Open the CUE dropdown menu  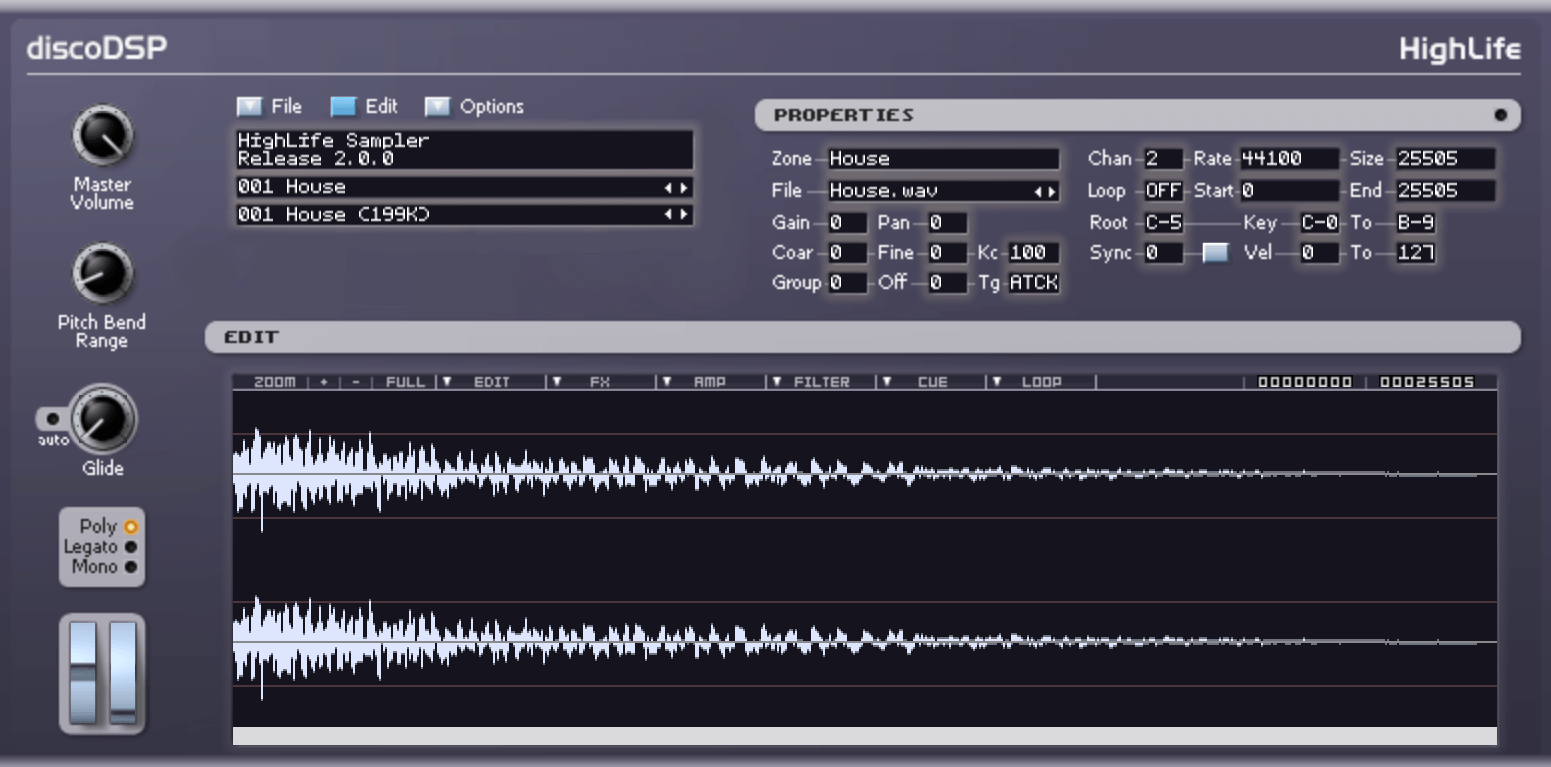[930, 382]
